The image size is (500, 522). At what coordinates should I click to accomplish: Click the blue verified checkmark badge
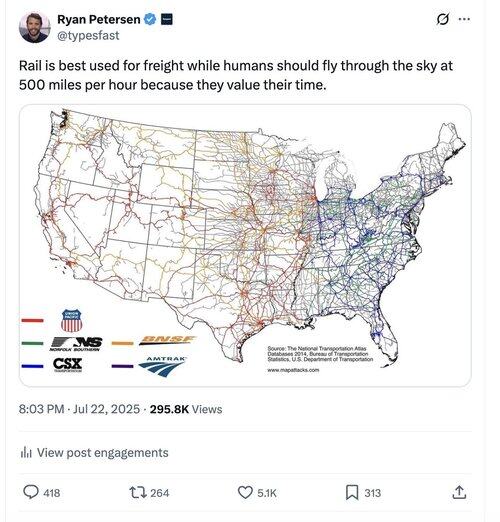pos(150,19)
